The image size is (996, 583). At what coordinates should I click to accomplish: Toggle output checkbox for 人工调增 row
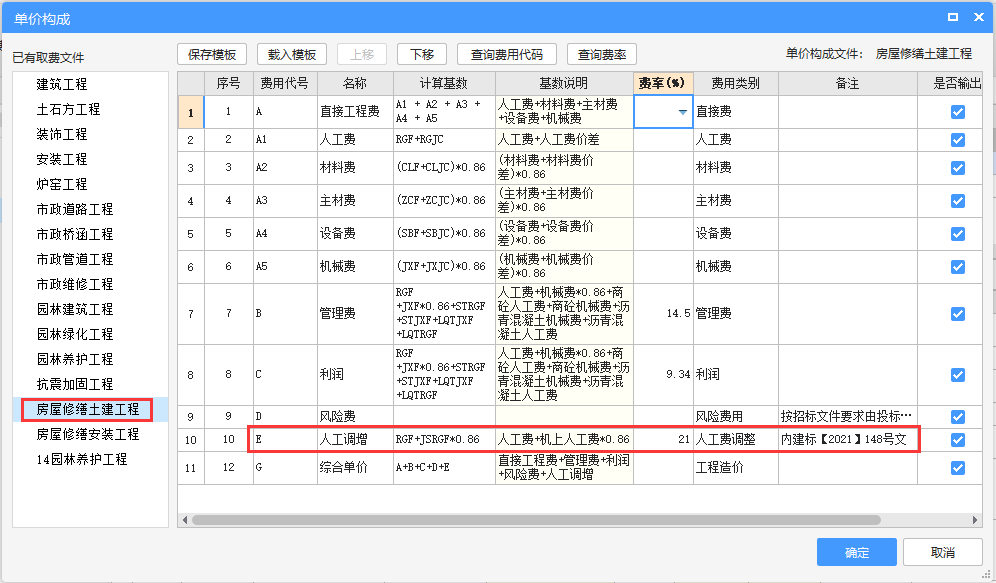958,439
